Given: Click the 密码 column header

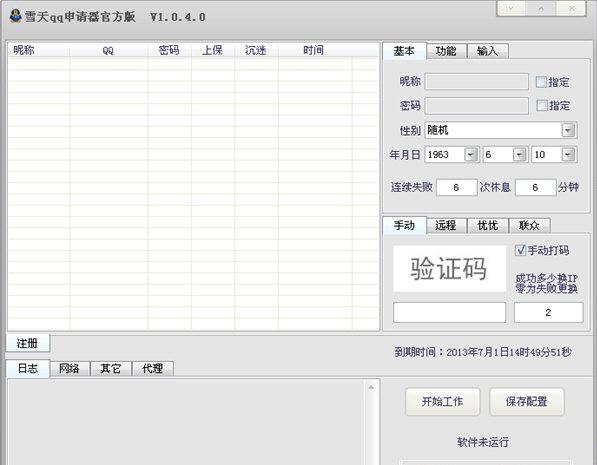Looking at the screenshot, I should pyautogui.click(x=169, y=50).
